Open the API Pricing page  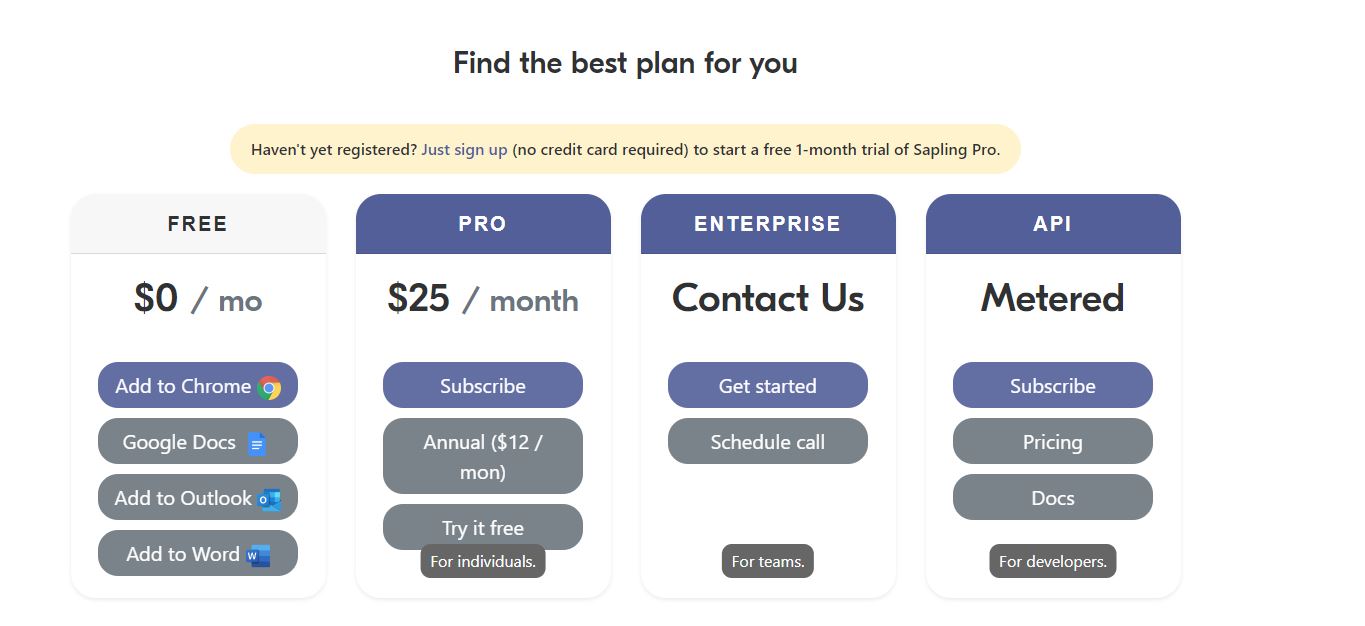point(1052,441)
